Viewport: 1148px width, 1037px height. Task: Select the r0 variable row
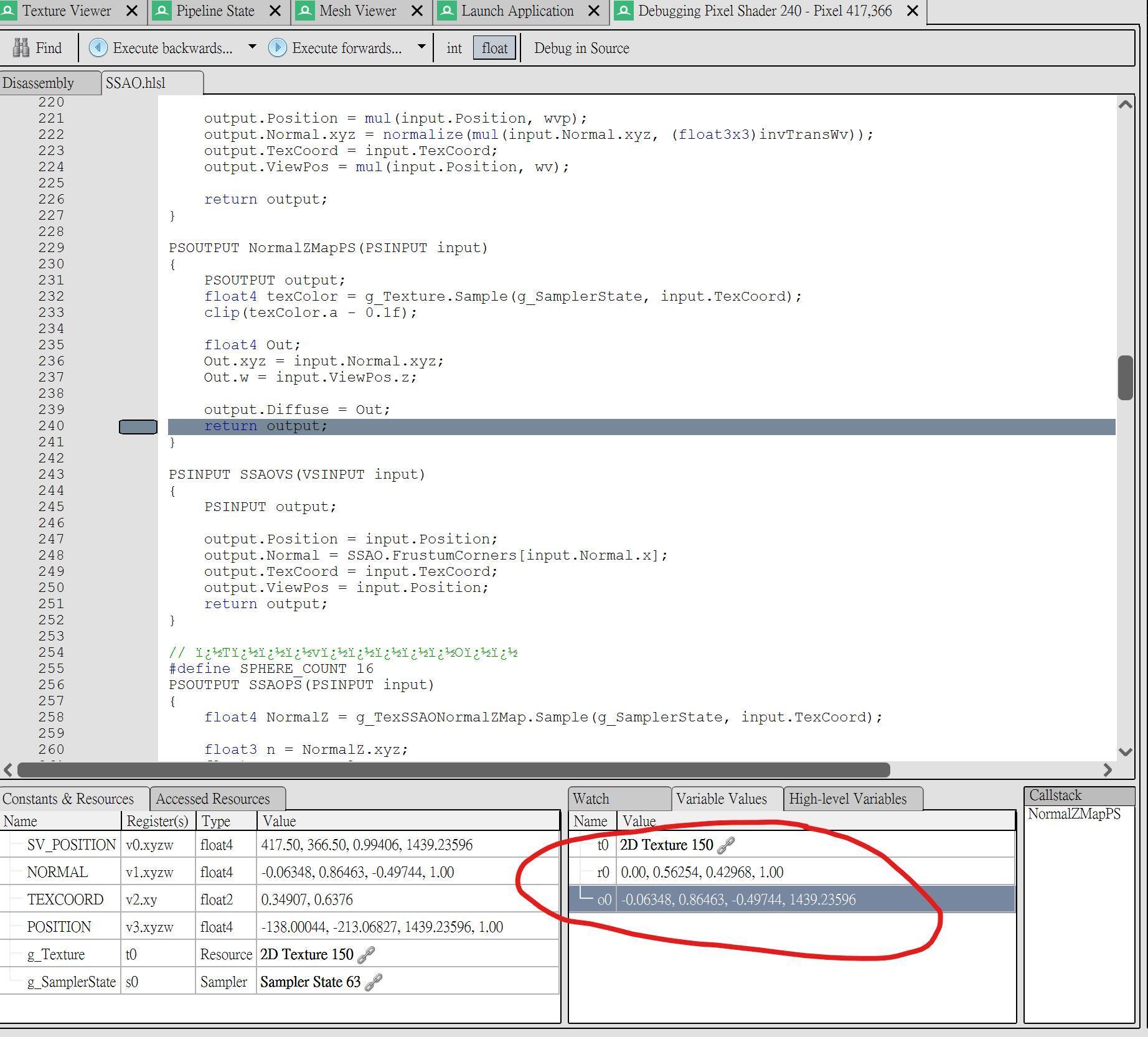click(792, 872)
